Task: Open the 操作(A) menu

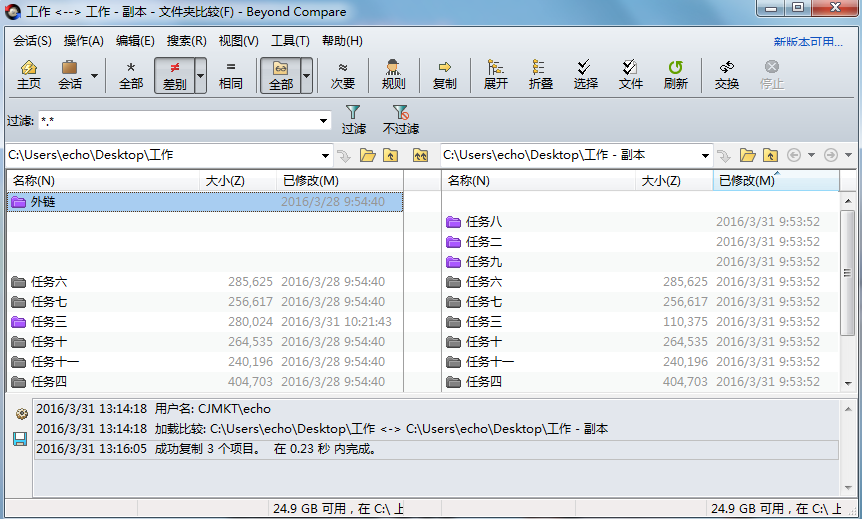Action: [x=84, y=41]
